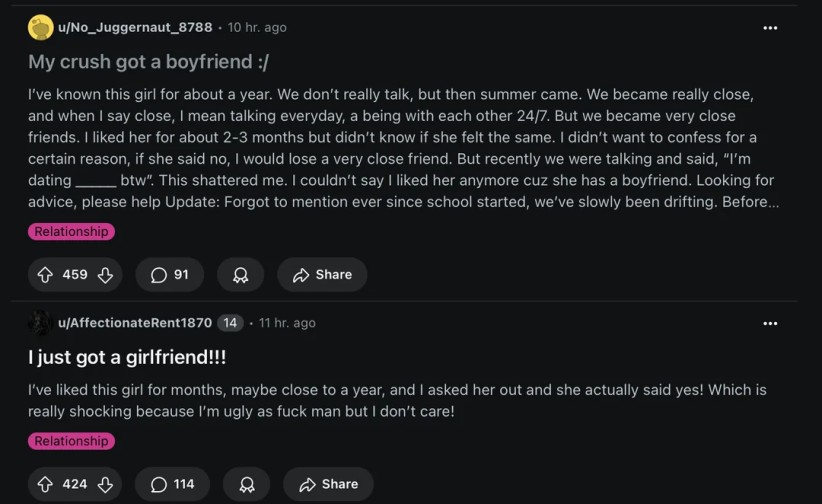Screen dimensions: 822x504
Task: Award the "I just got a girlfriend" post
Action: click(x=246, y=484)
